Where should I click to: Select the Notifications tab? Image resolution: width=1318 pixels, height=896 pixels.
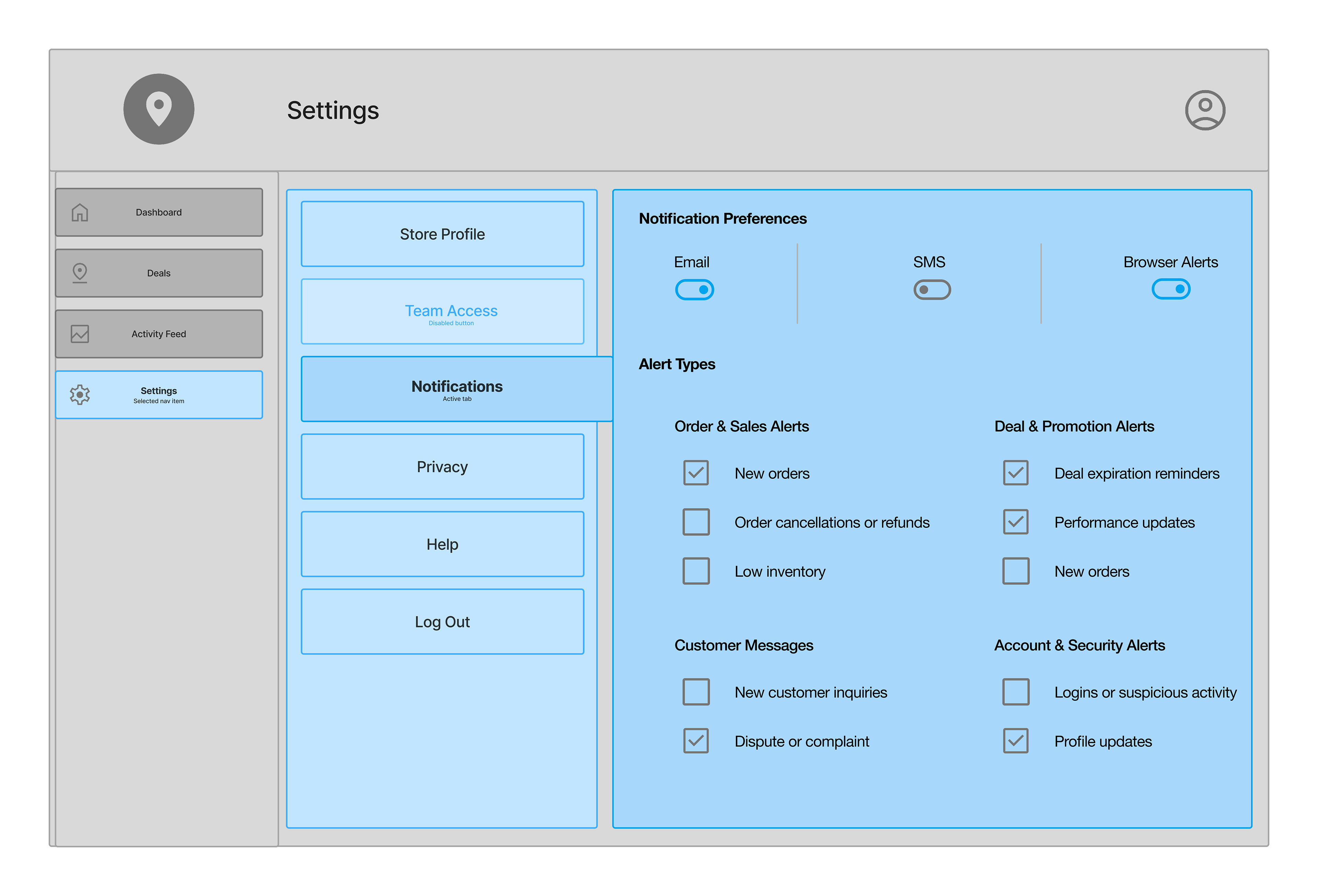coord(456,389)
